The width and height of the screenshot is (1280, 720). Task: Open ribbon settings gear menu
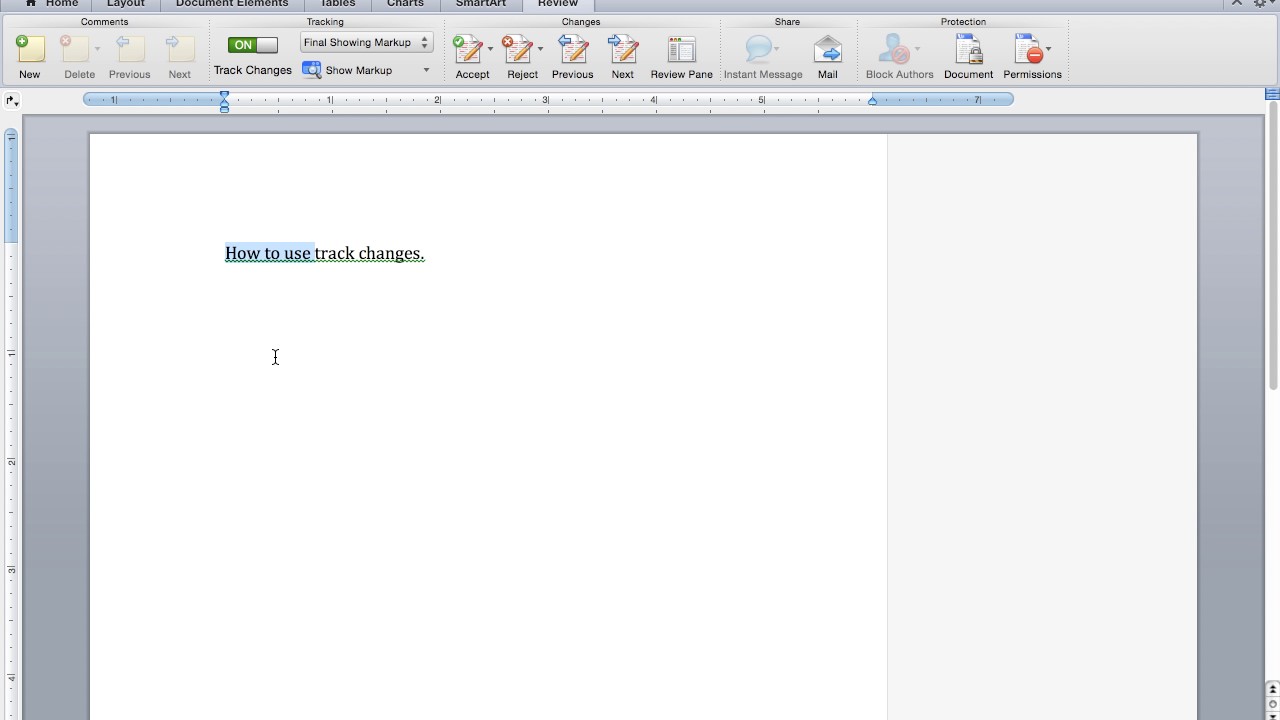pos(1262,4)
